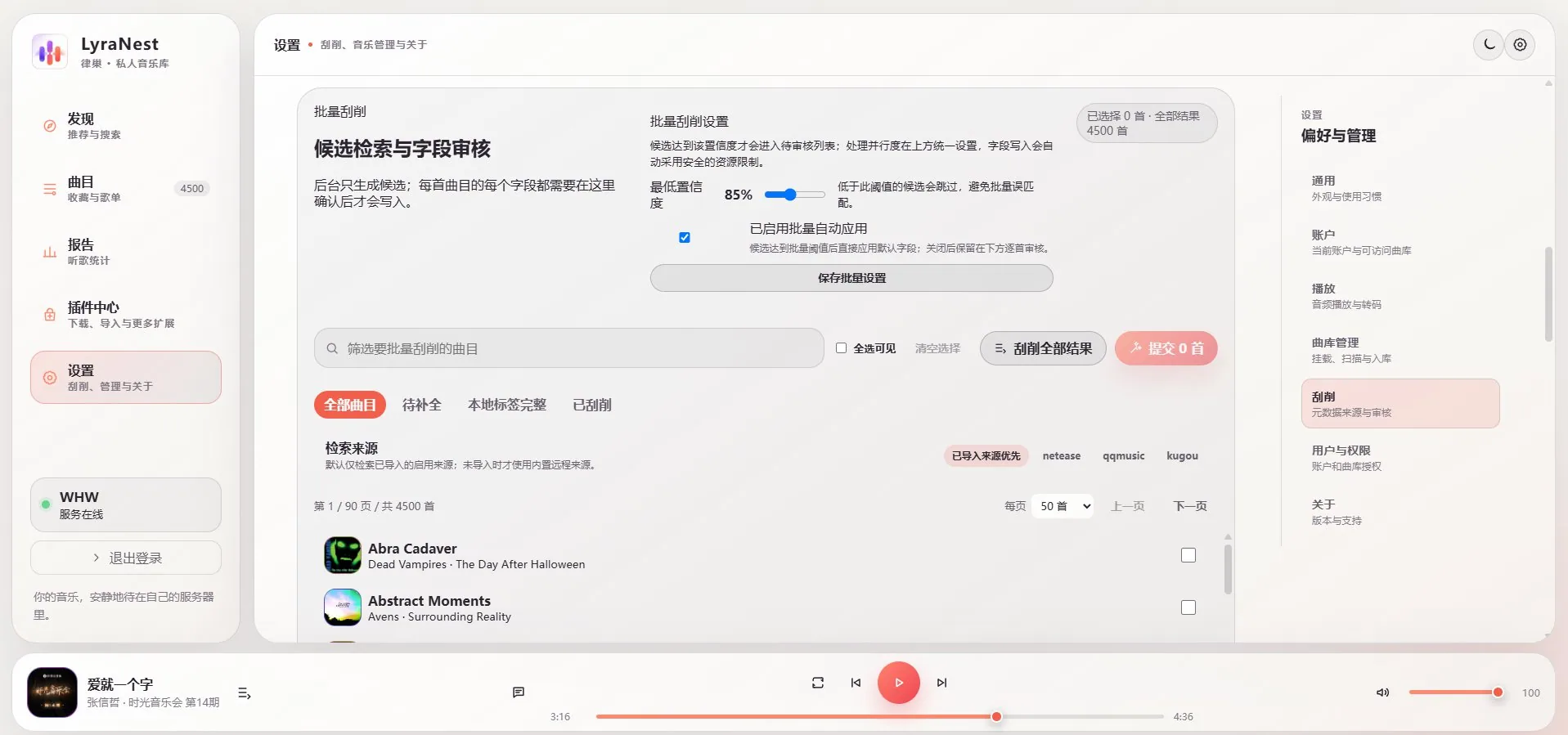Open the play queue icon beside song title
This screenshot has width=1568, height=735.
(x=244, y=693)
